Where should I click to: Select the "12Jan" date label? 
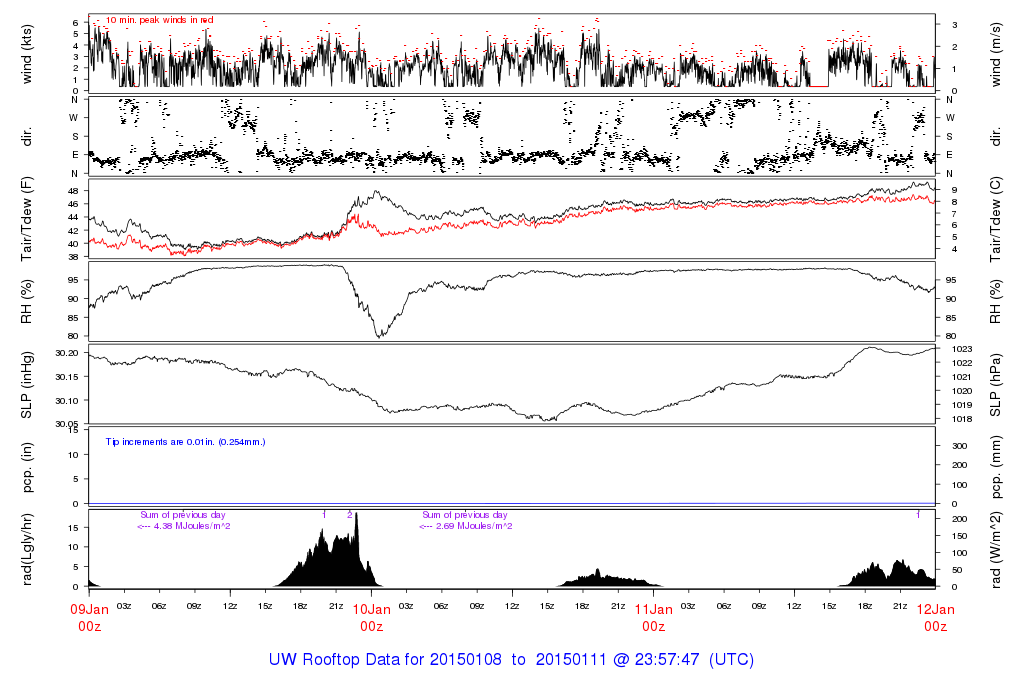point(936,610)
